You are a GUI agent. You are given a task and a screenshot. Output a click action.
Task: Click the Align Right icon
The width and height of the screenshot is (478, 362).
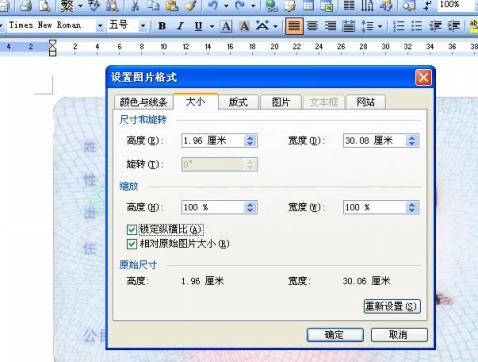[330, 26]
